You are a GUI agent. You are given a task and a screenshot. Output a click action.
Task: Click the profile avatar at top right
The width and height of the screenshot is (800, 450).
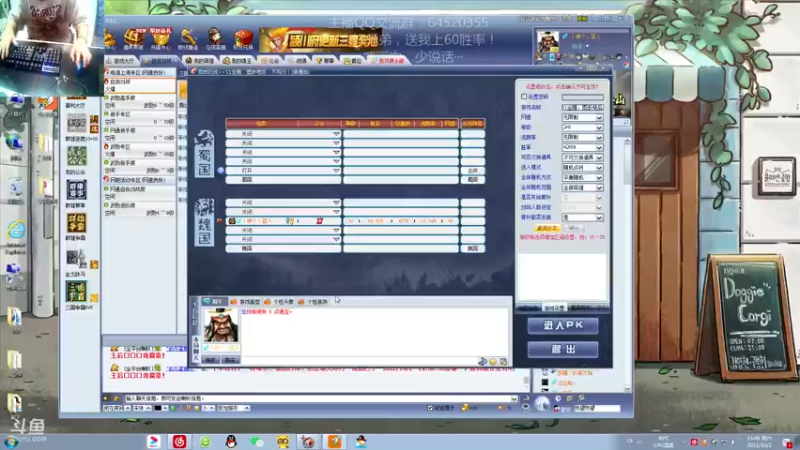[x=547, y=42]
